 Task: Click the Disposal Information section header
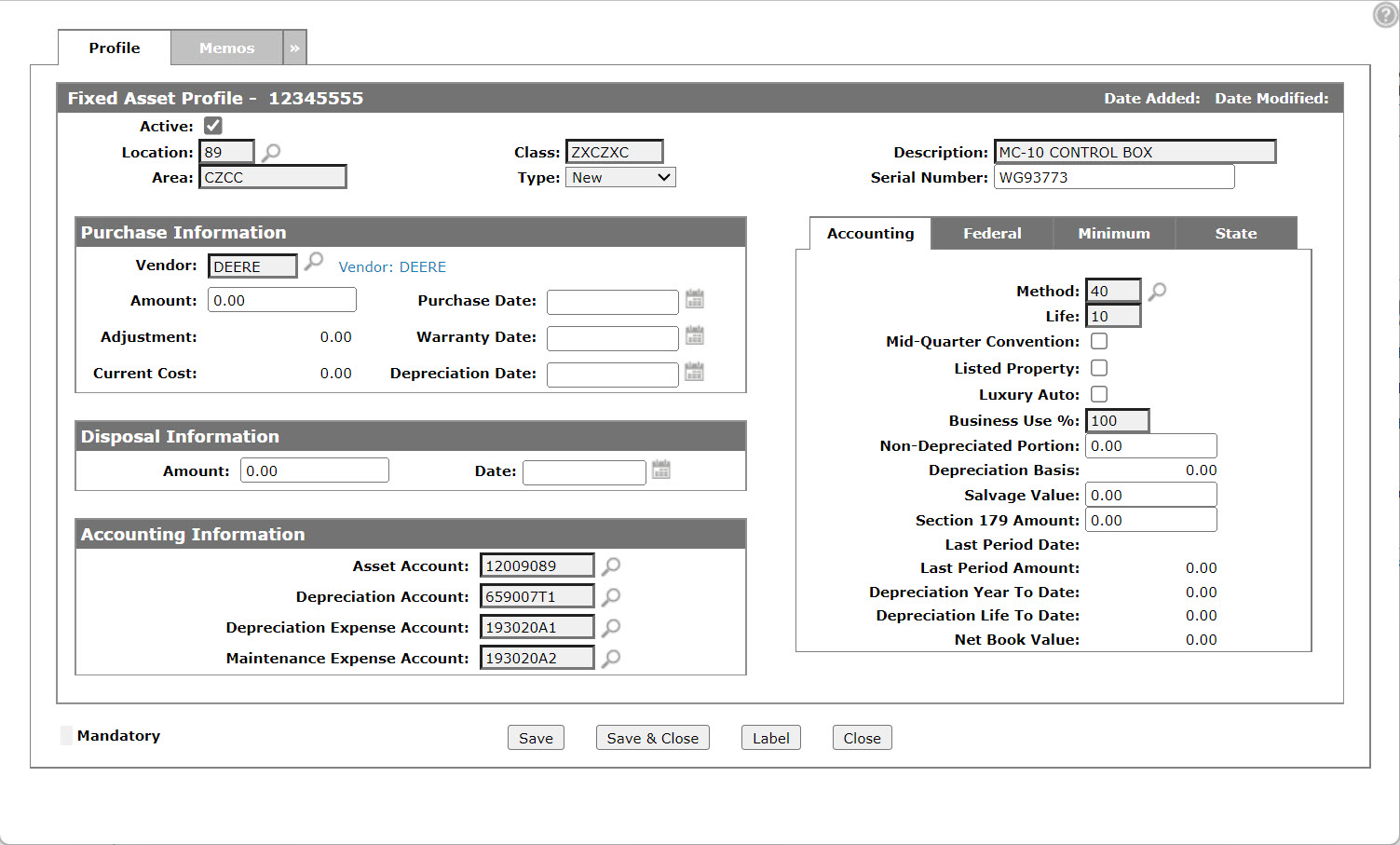point(411,436)
